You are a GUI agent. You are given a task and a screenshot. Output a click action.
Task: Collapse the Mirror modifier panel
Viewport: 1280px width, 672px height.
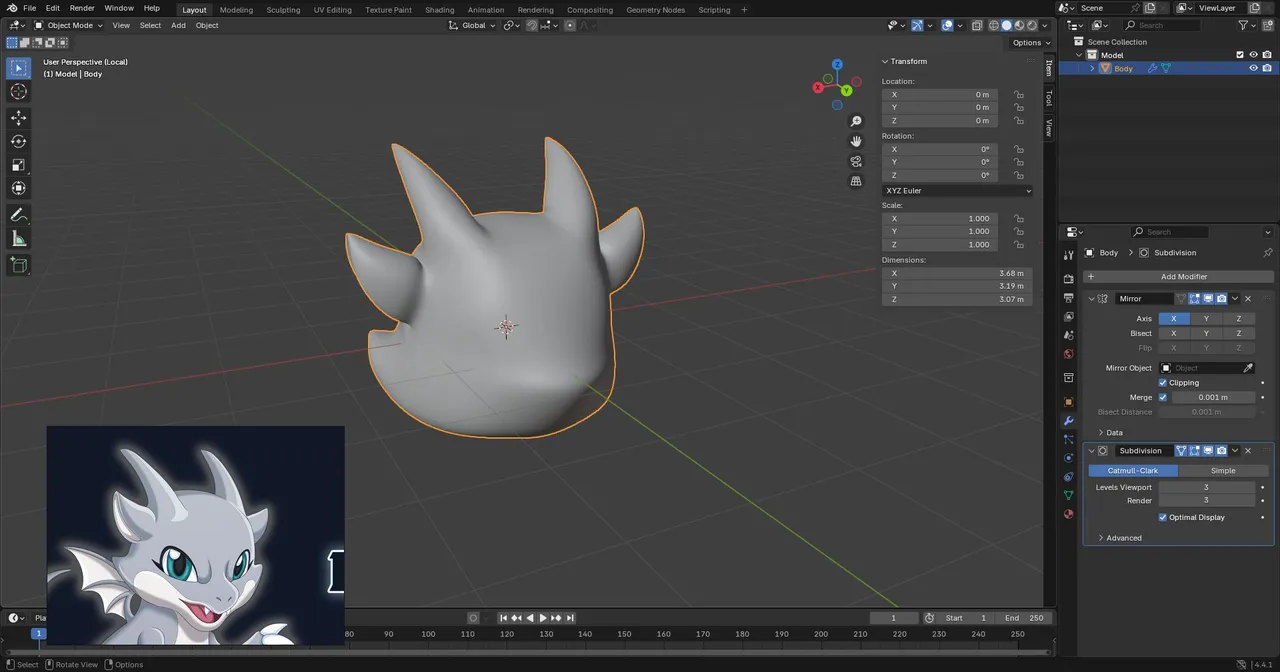(1092, 299)
